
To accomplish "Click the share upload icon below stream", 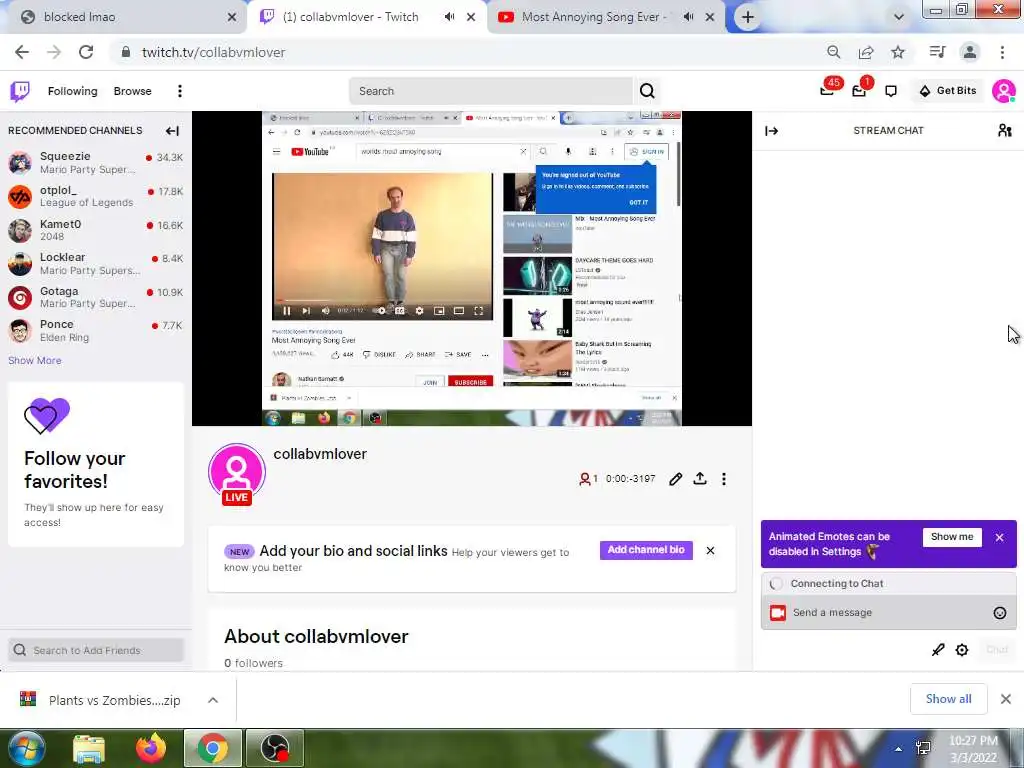I will pyautogui.click(x=699, y=479).
